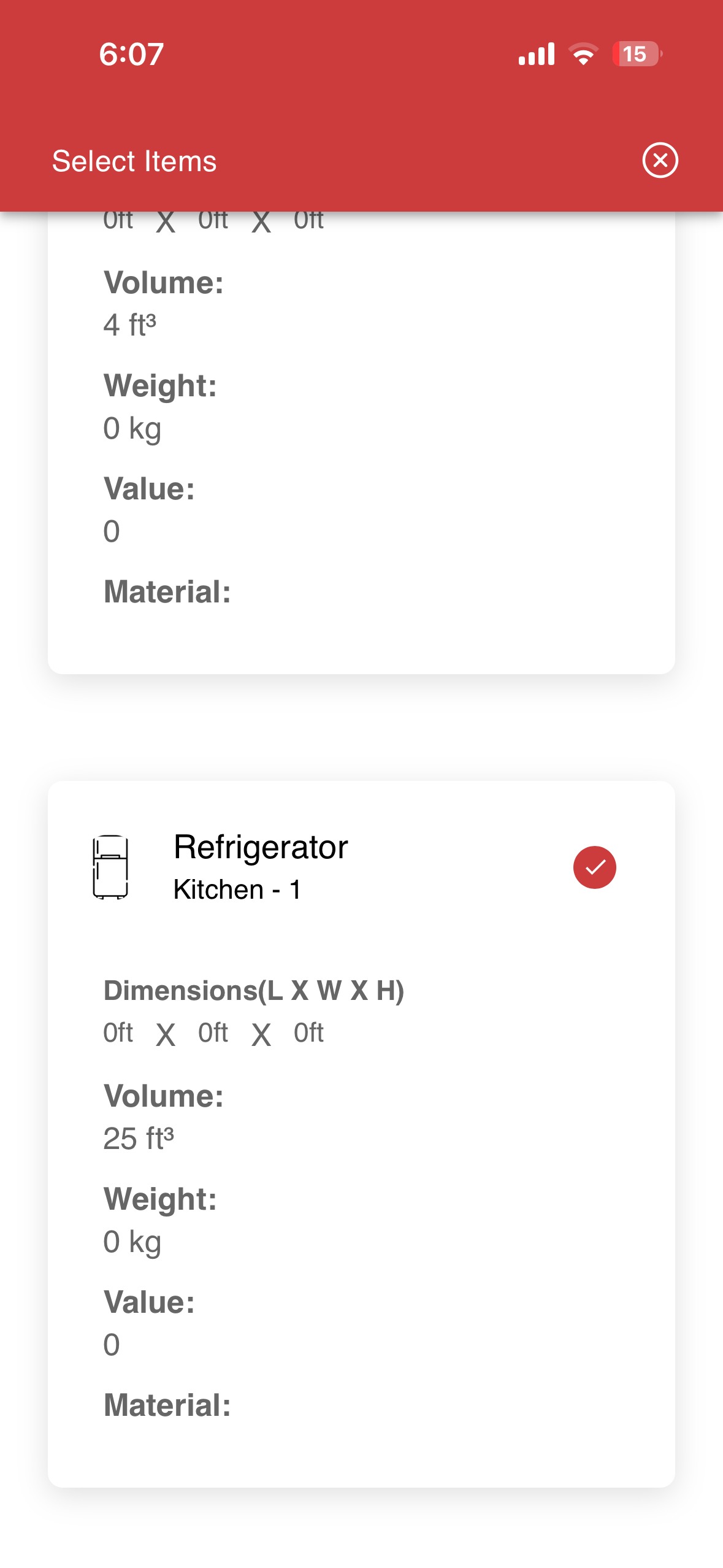The height and width of the screenshot is (1568, 723).
Task: Tap the Kitchen - 1 room label
Action: tap(237, 889)
